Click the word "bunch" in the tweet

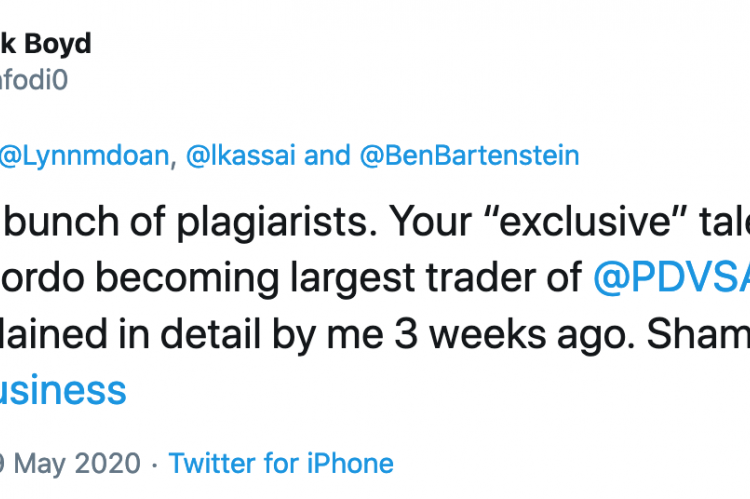[61, 221]
